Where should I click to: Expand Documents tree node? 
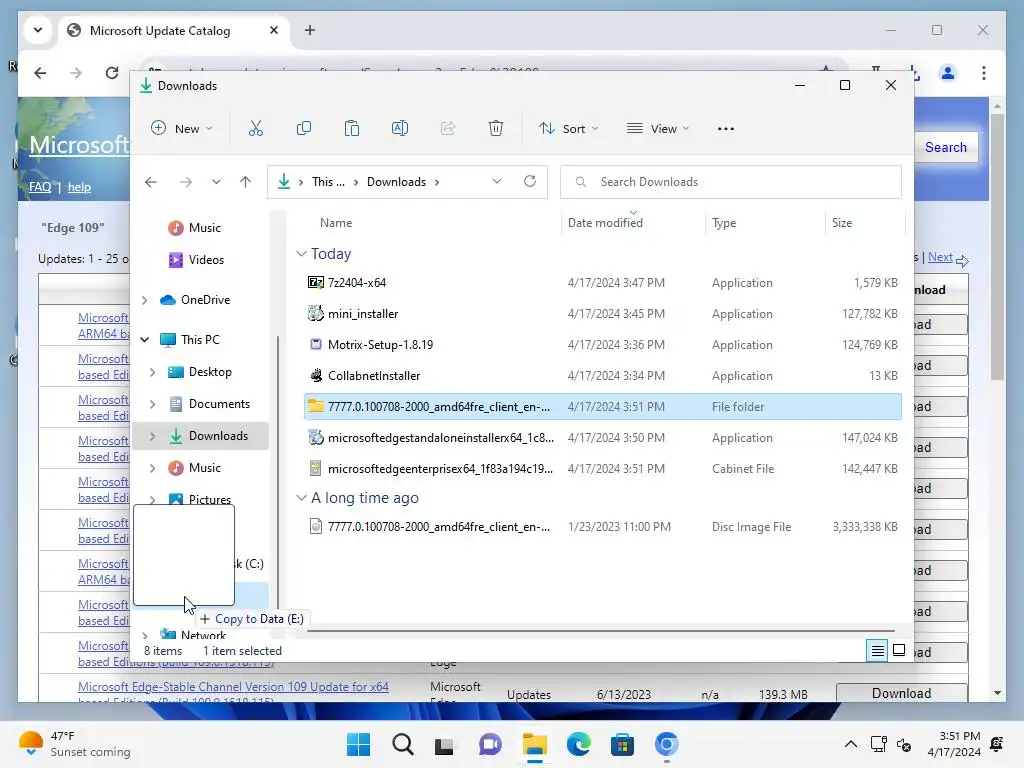[152, 404]
